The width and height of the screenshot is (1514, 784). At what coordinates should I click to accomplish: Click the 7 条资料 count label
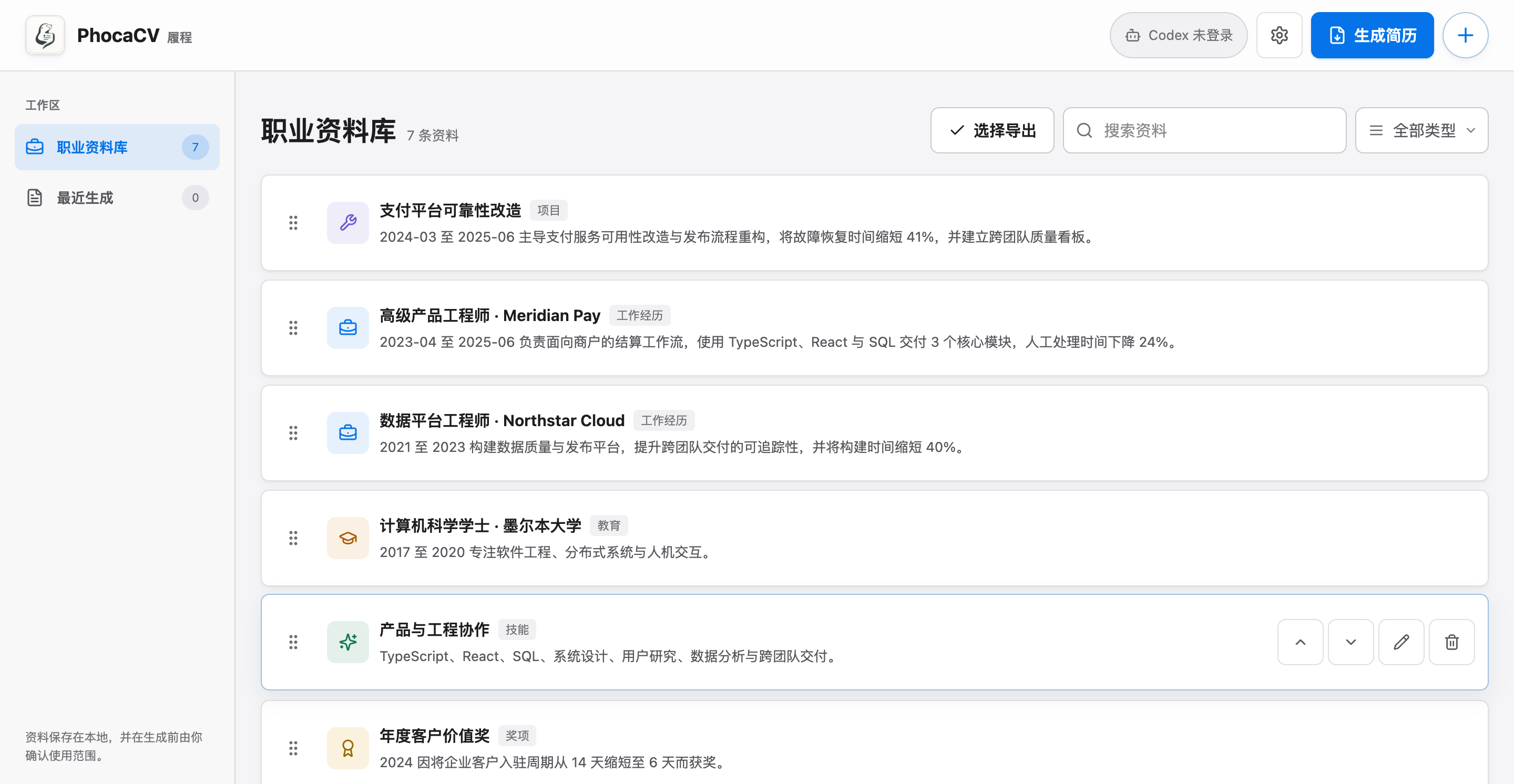point(433,136)
